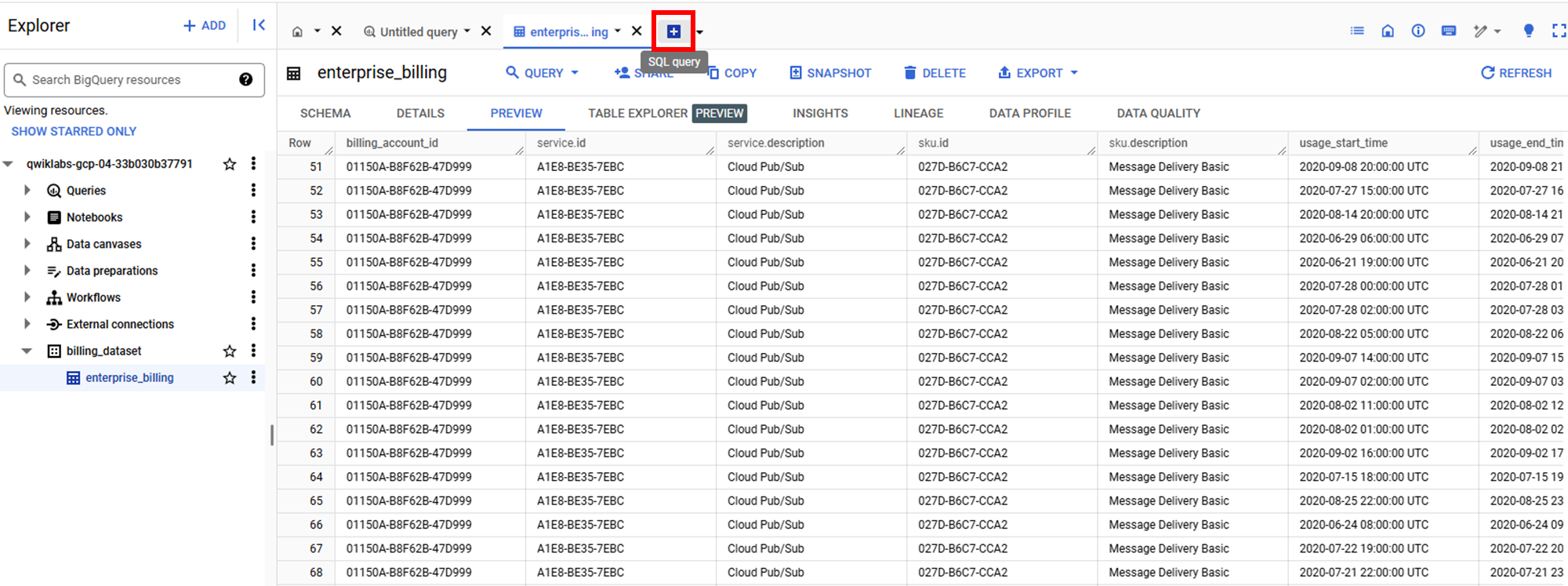Screen dimensions: 1568x586
Task: Select enterprise_billing table in tree
Action: 129,377
